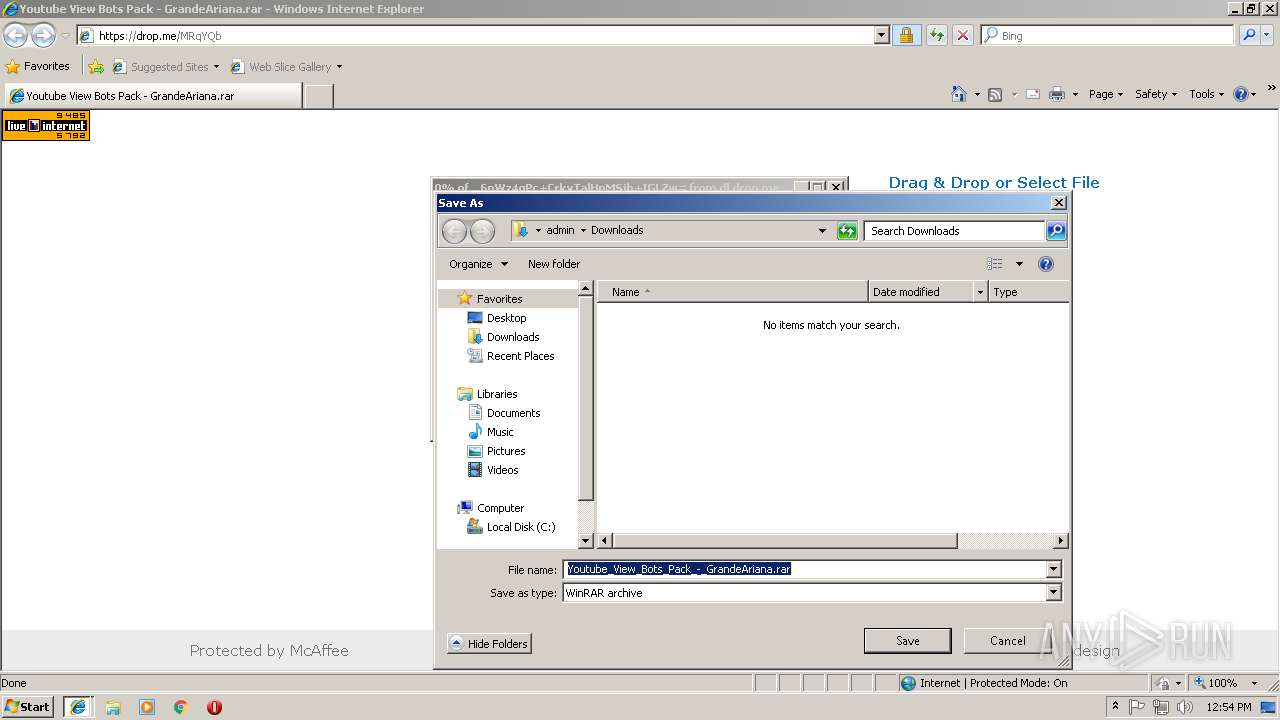This screenshot has height=720, width=1280.
Task: Open Suggested Sites link in favorites bar
Action: (x=166, y=67)
